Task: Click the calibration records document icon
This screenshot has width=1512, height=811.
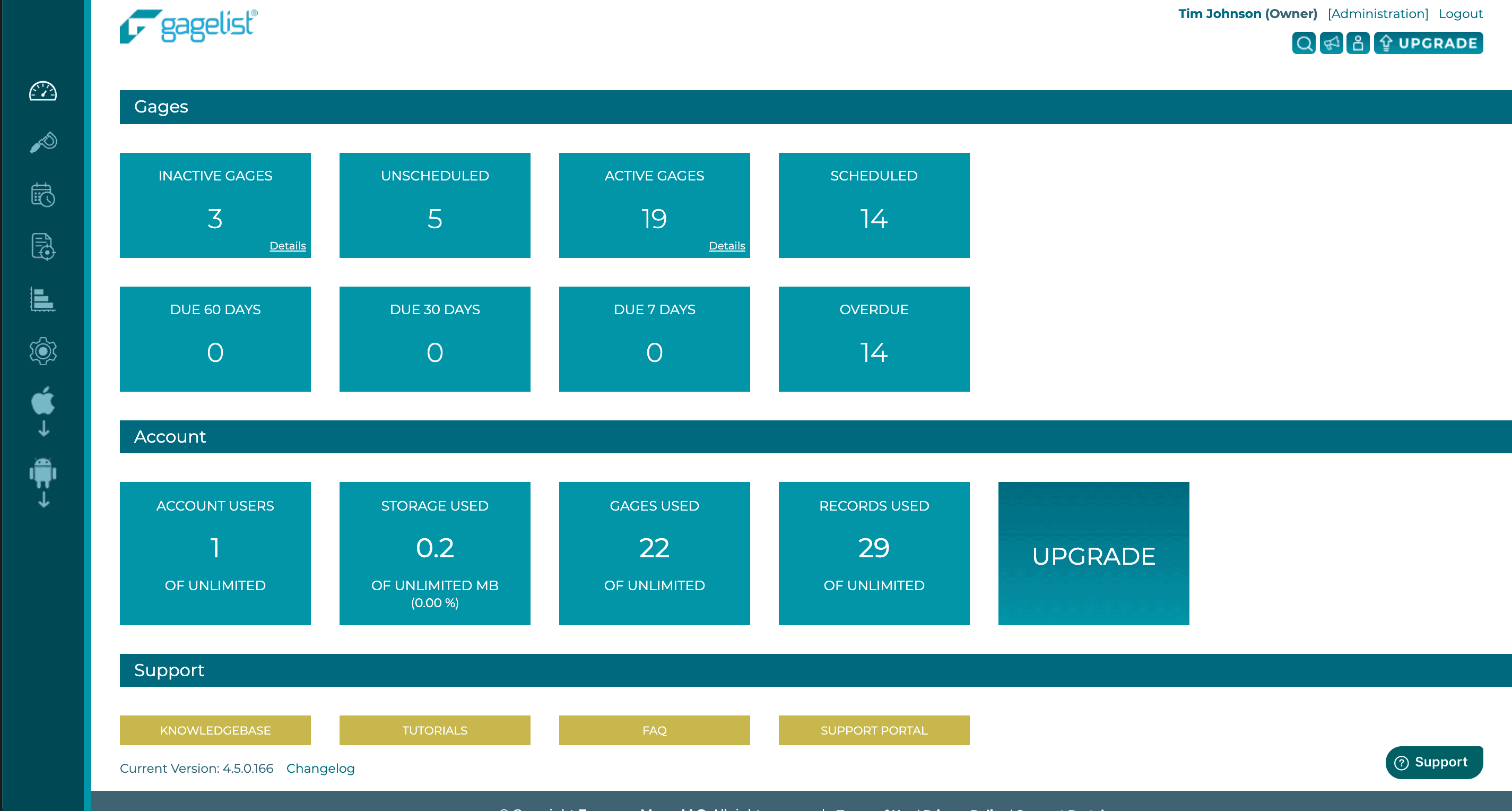Action: click(43, 246)
